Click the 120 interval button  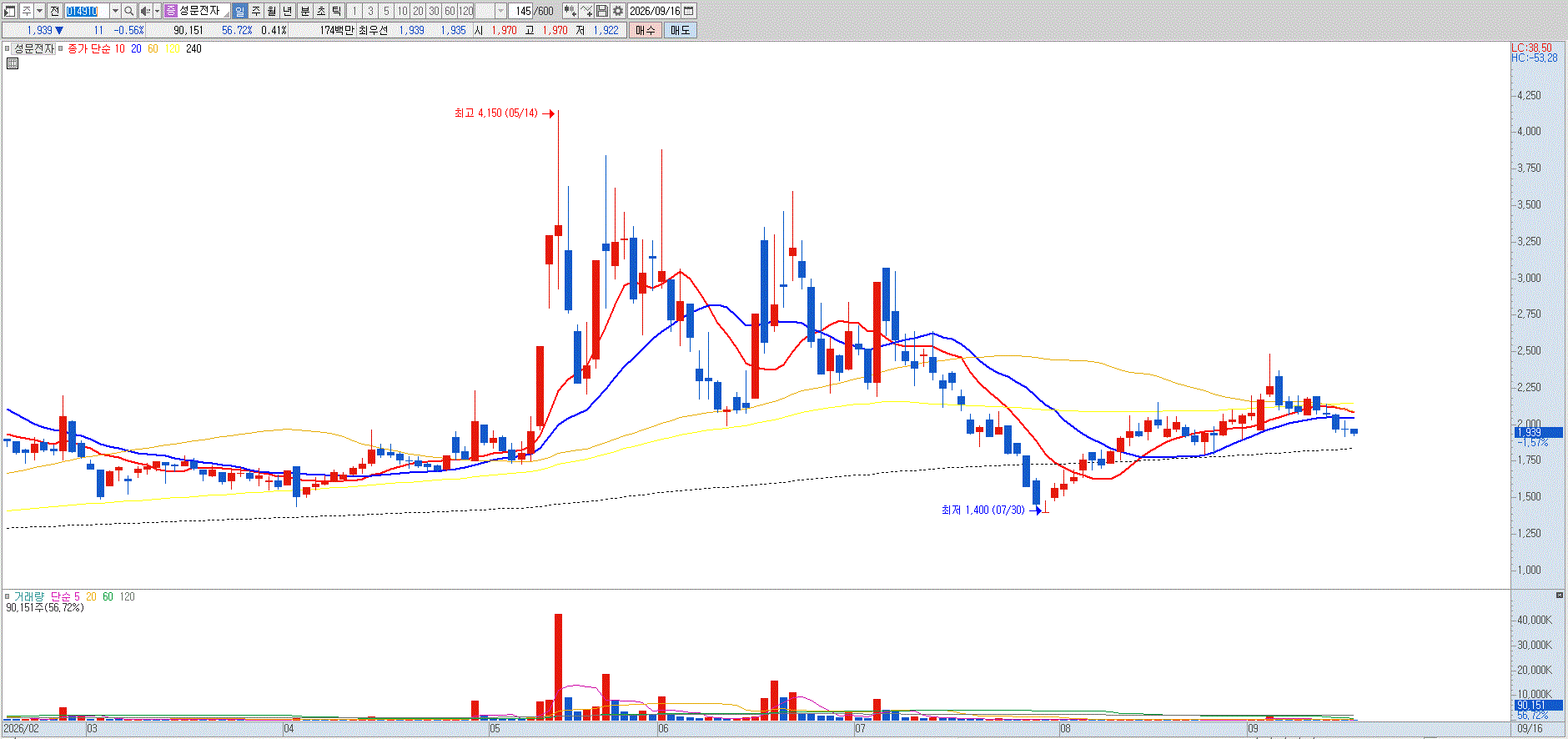(x=466, y=11)
